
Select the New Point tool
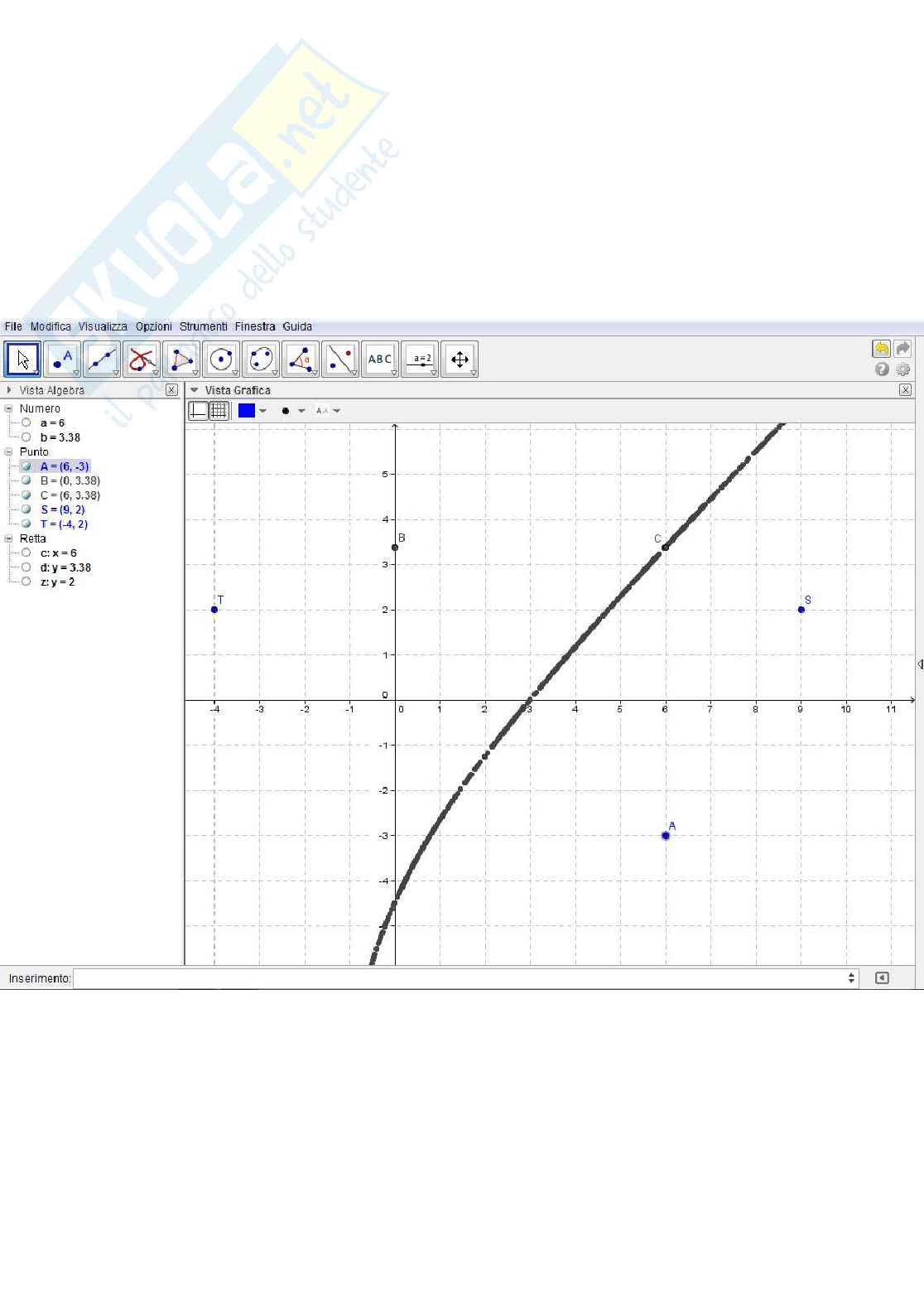[62, 360]
